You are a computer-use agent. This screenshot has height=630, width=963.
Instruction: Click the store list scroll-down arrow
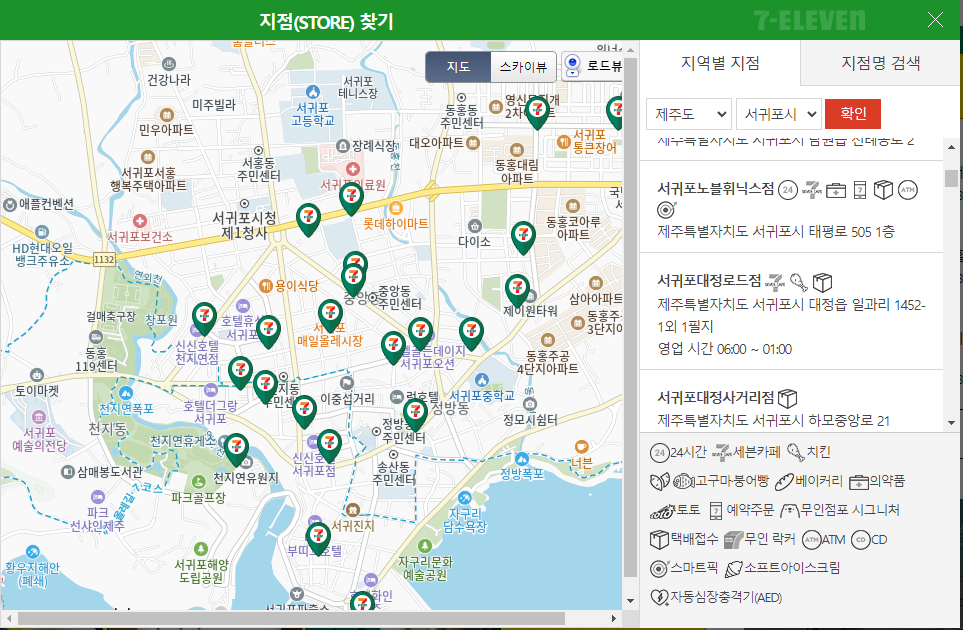951,422
